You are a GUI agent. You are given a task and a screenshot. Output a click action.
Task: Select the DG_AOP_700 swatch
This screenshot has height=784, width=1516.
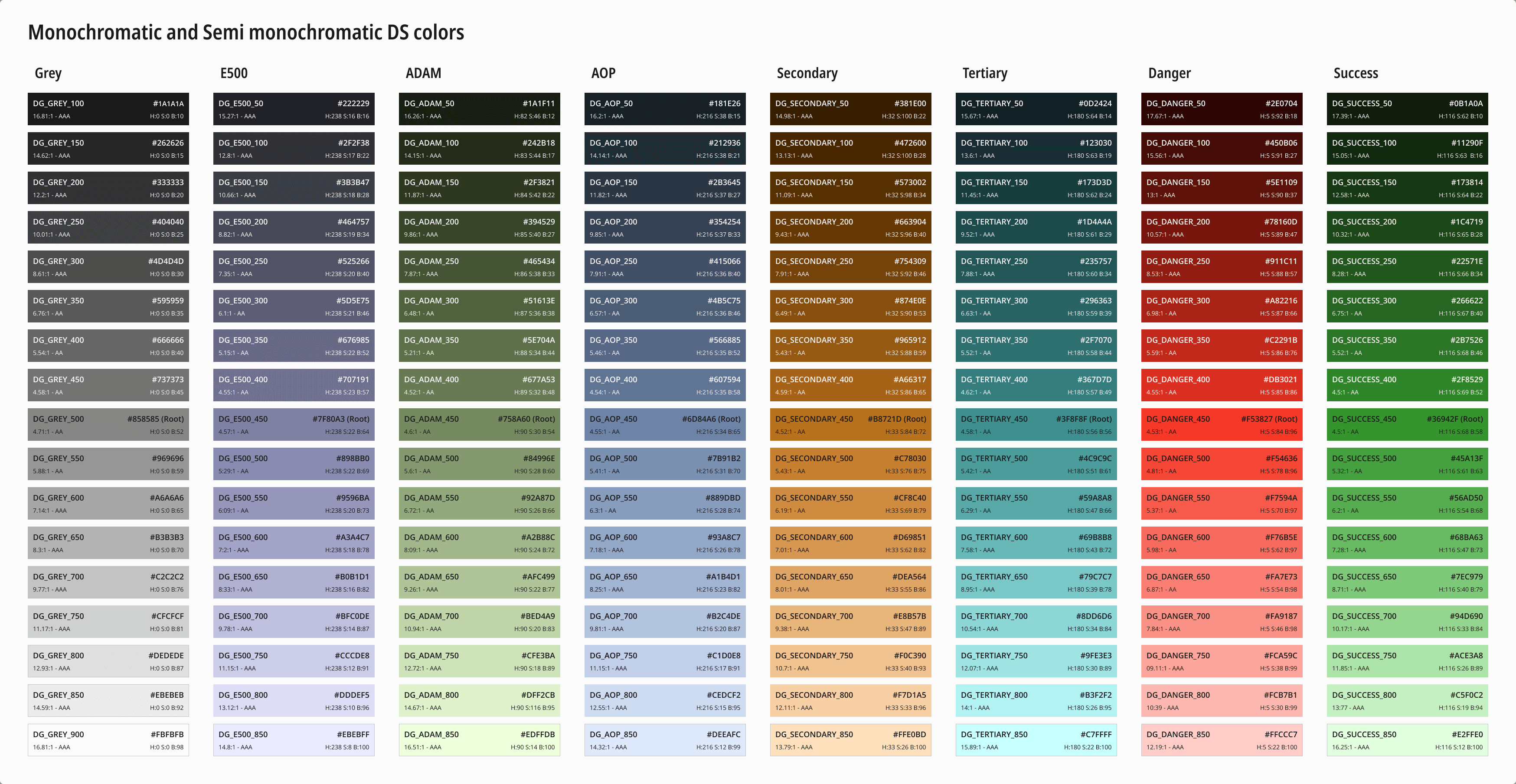(x=665, y=621)
